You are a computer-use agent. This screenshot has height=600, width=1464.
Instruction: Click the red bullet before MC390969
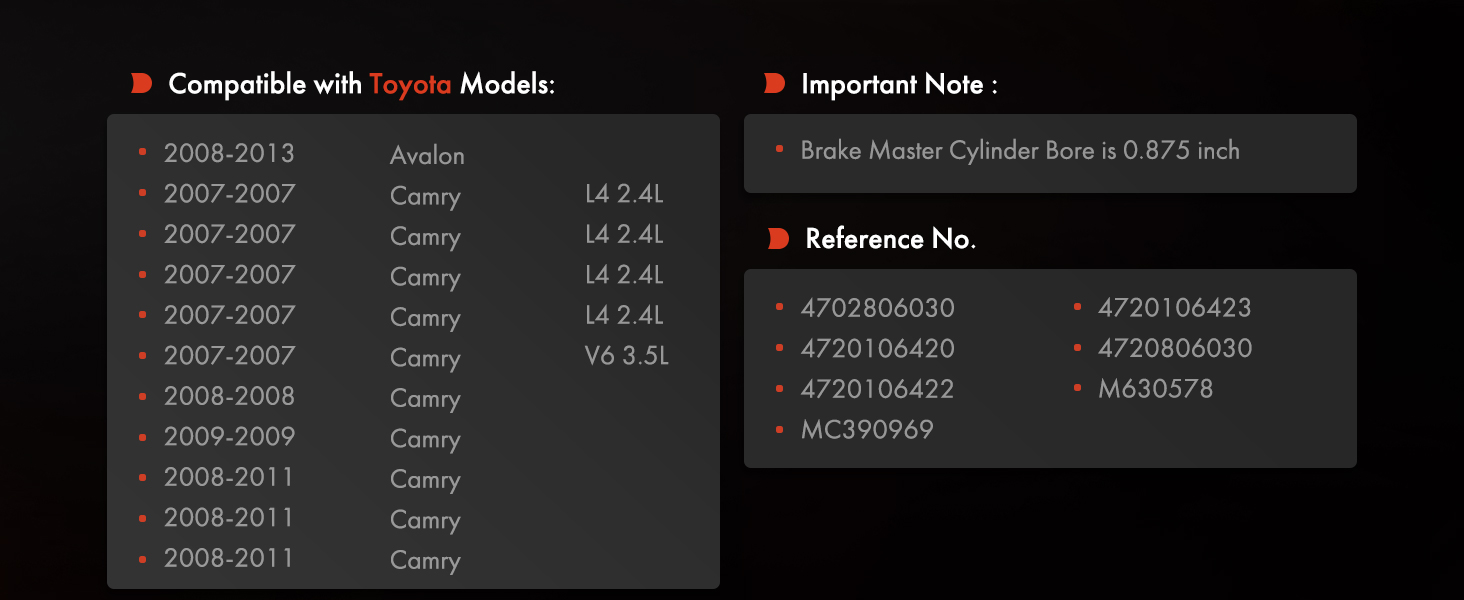(779, 429)
